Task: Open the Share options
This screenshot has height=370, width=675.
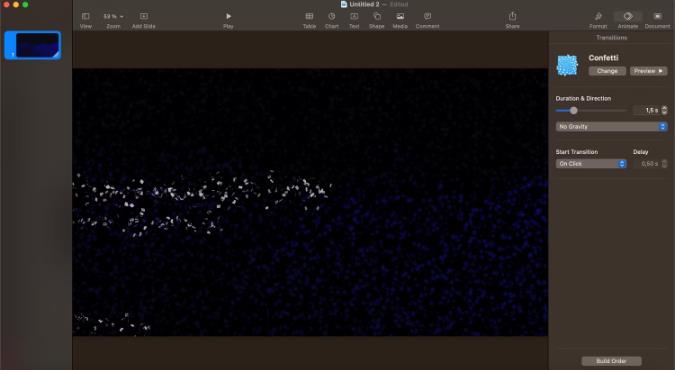Action: coord(512,16)
